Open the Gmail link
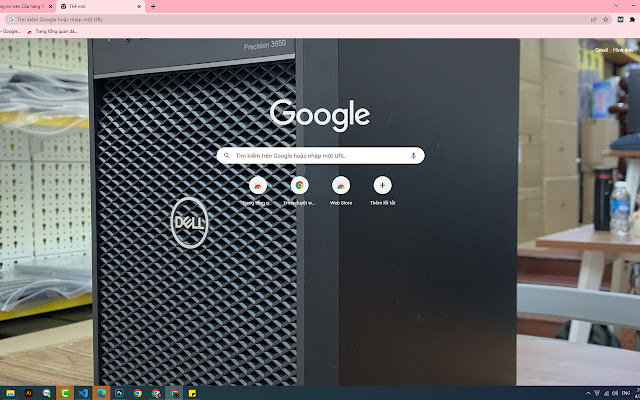This screenshot has width=640, height=400. pyautogui.click(x=601, y=50)
